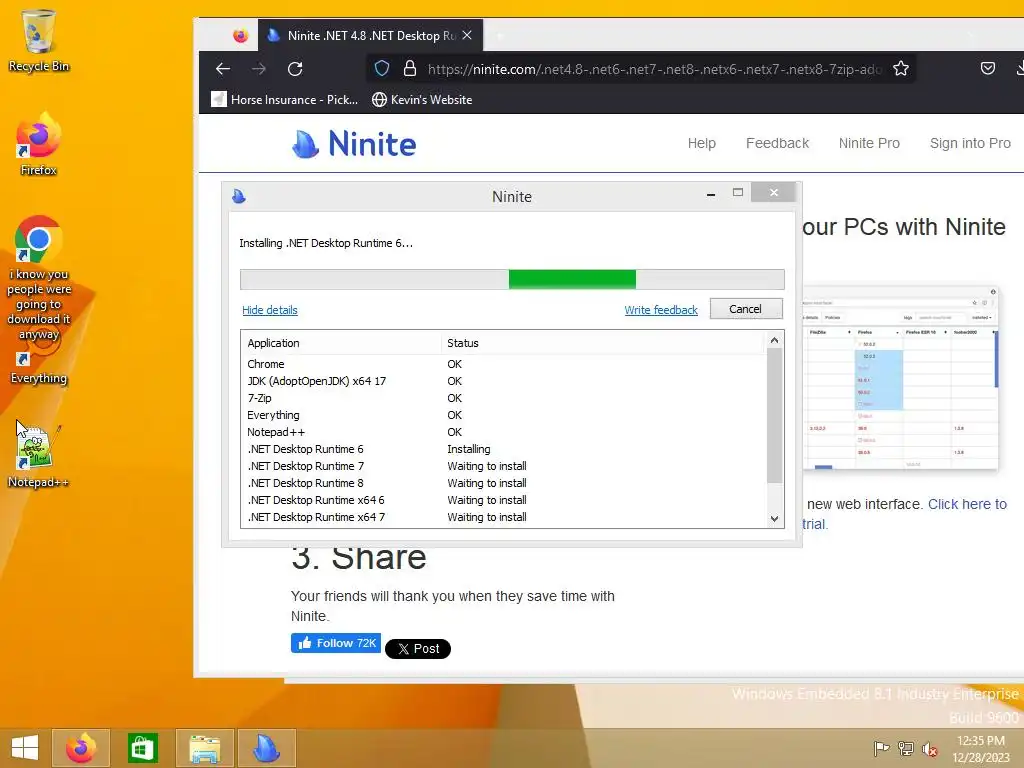Open the tracking protection shield icon
Viewport: 1024px width, 768px height.
click(x=382, y=69)
